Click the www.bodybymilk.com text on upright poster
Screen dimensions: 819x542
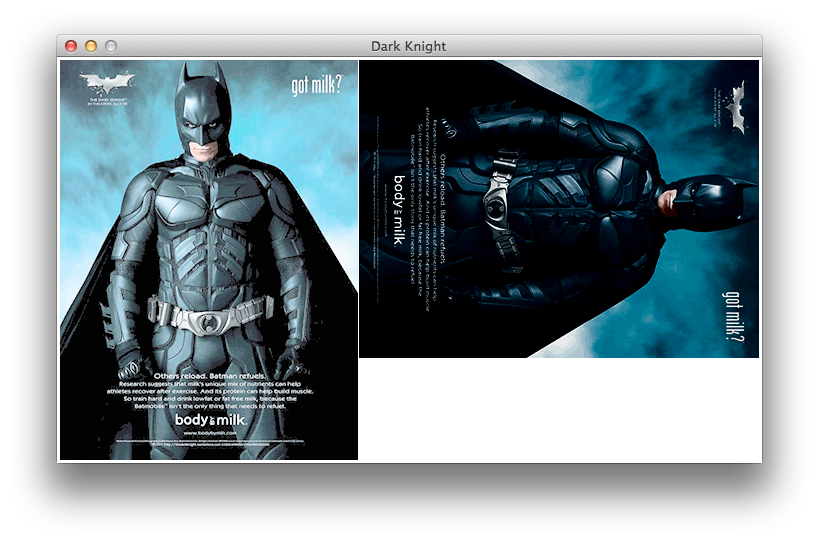coord(210,433)
